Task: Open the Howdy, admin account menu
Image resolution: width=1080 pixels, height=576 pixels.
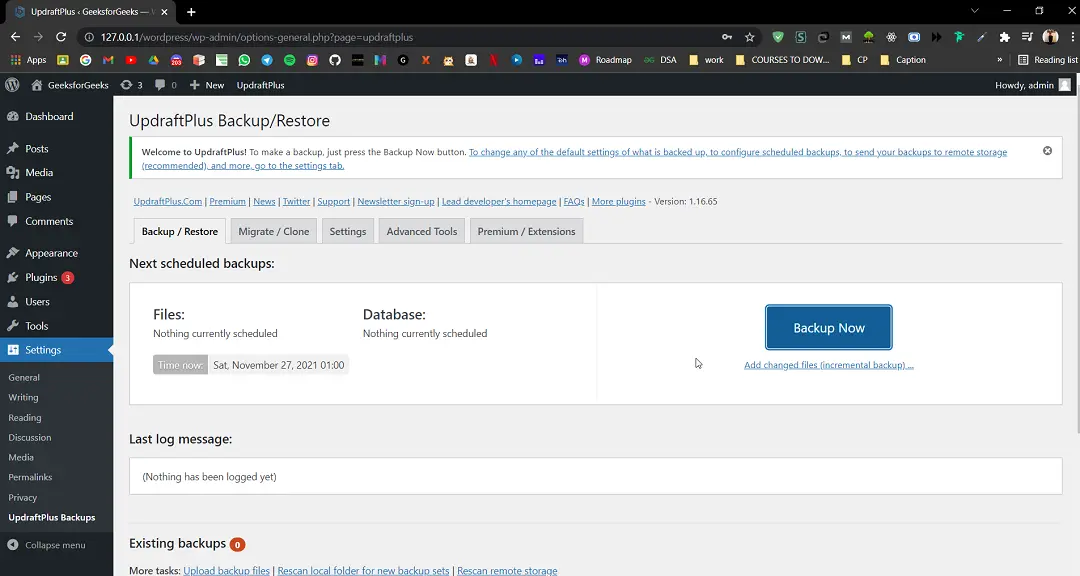Action: pos(1032,85)
